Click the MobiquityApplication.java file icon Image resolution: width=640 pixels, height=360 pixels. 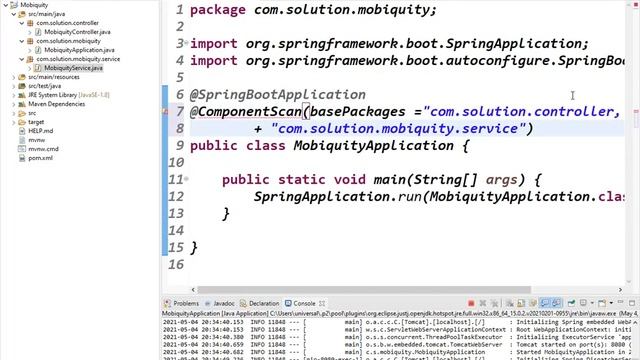38,50
